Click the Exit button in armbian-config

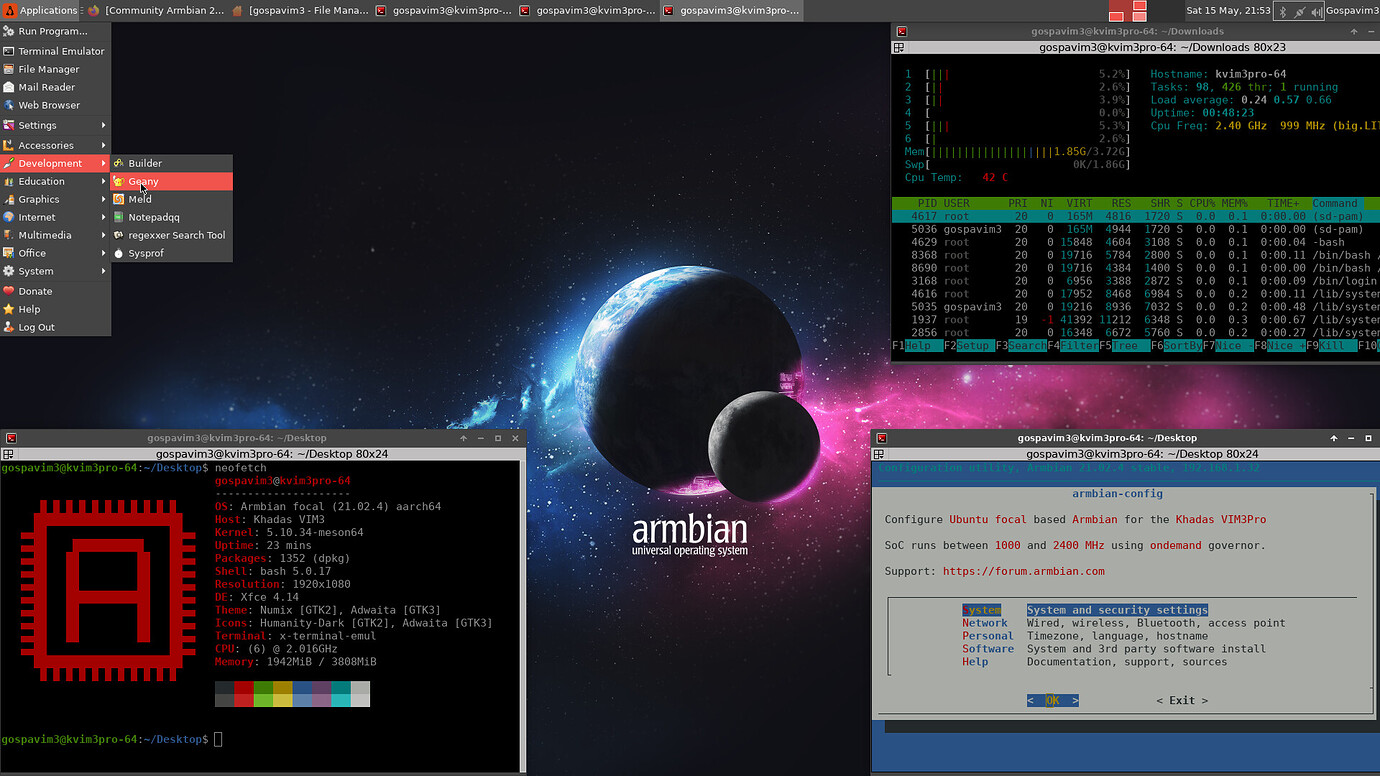(x=1182, y=700)
